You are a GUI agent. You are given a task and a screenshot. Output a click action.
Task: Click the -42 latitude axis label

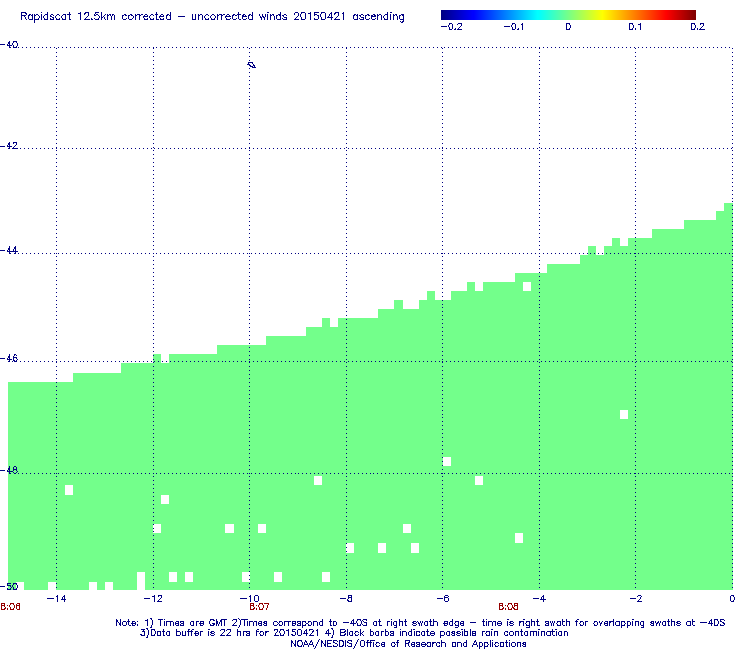pyautogui.click(x=9, y=146)
